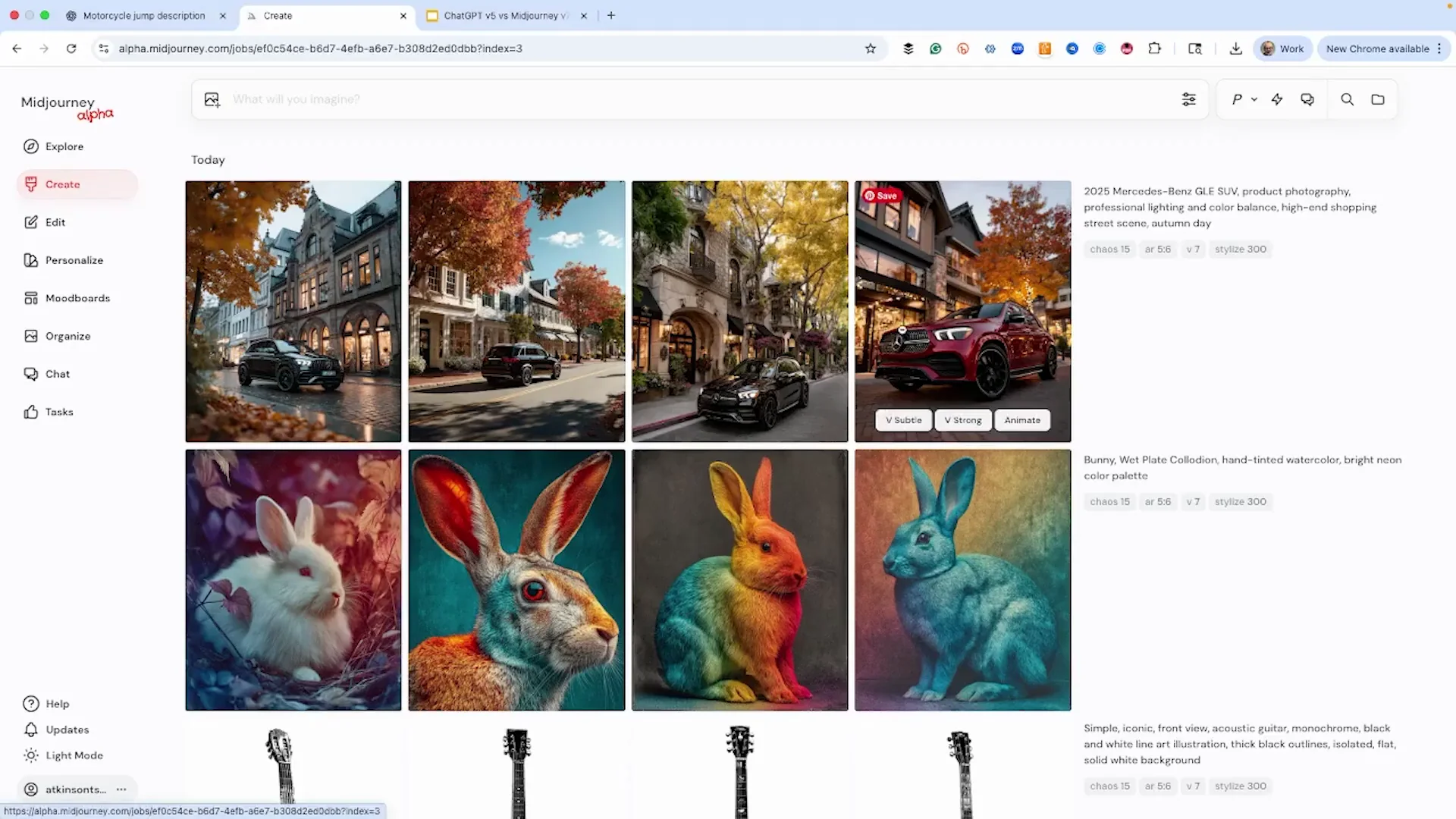This screenshot has width=1456, height=819.
Task: Click the add image icon in prompt bar
Action: 212,99
